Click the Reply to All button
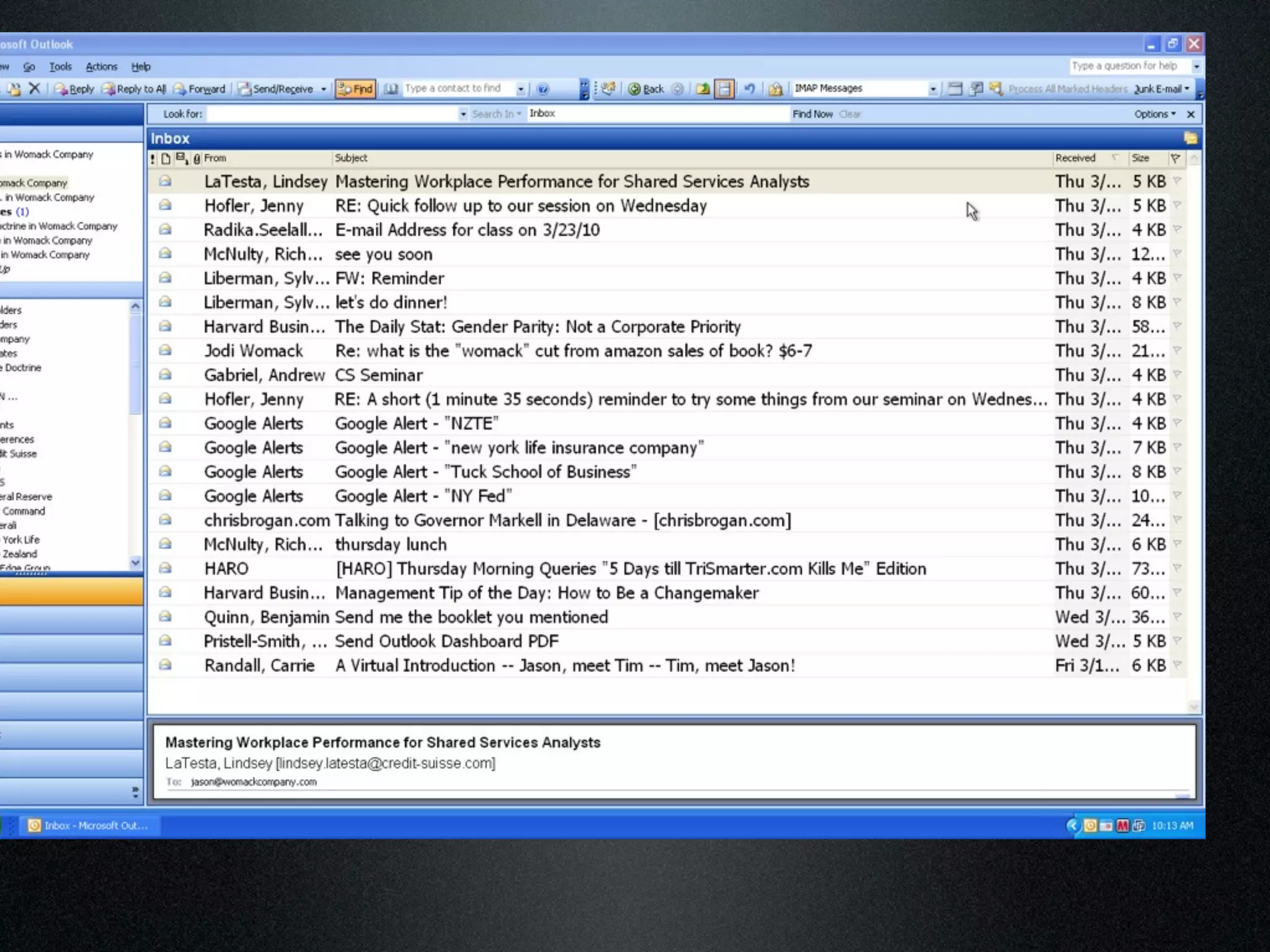The width and height of the screenshot is (1270, 952). (x=135, y=89)
